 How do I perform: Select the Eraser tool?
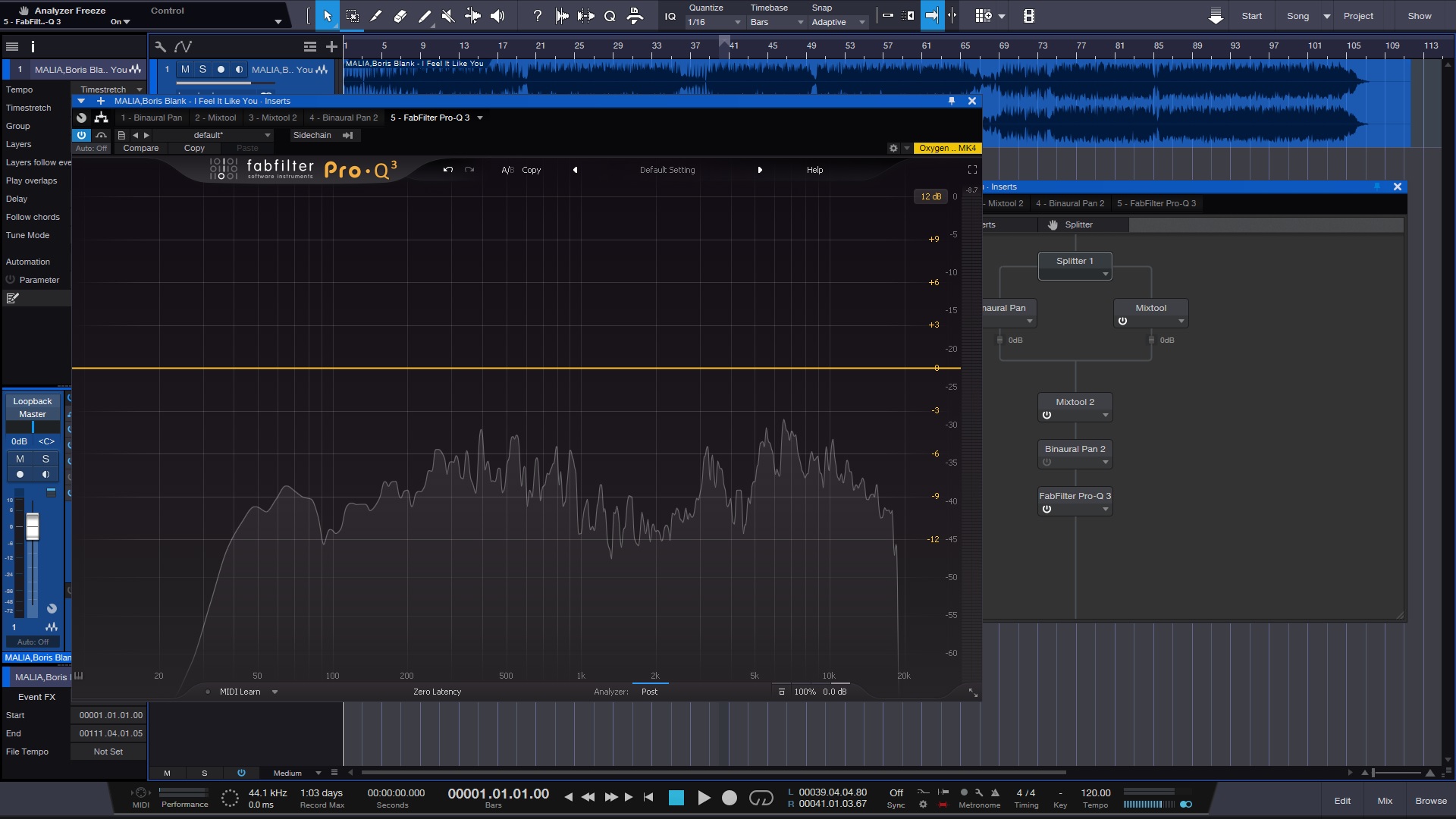point(400,16)
